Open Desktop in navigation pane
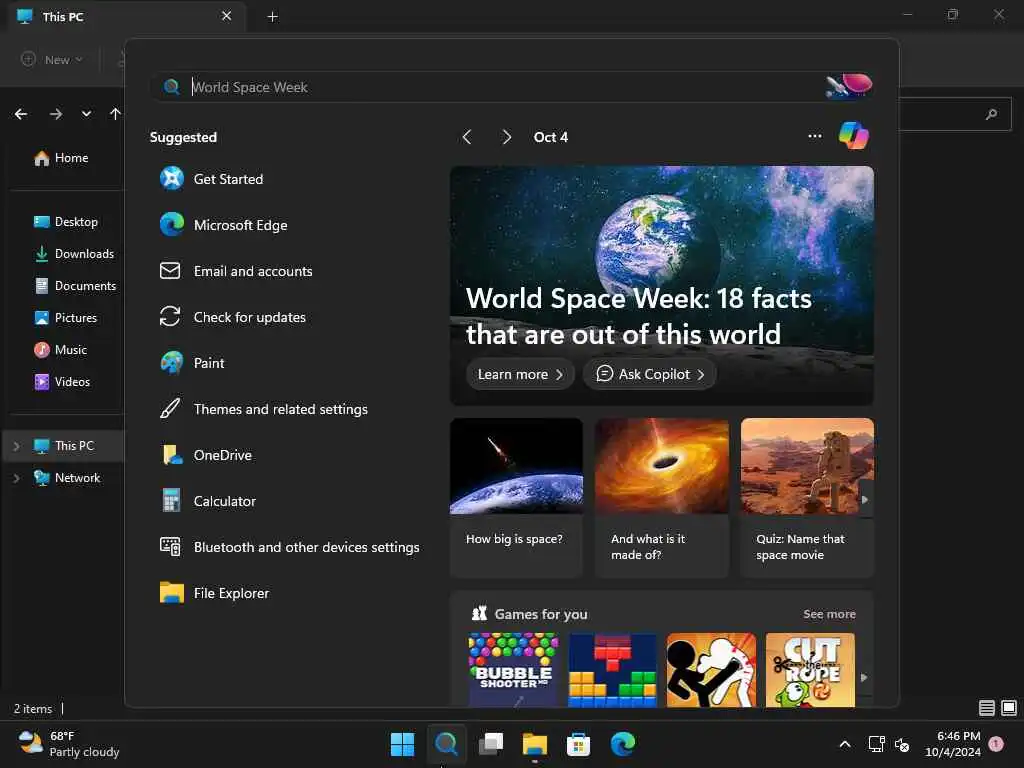The height and width of the screenshot is (768, 1024). (65, 222)
